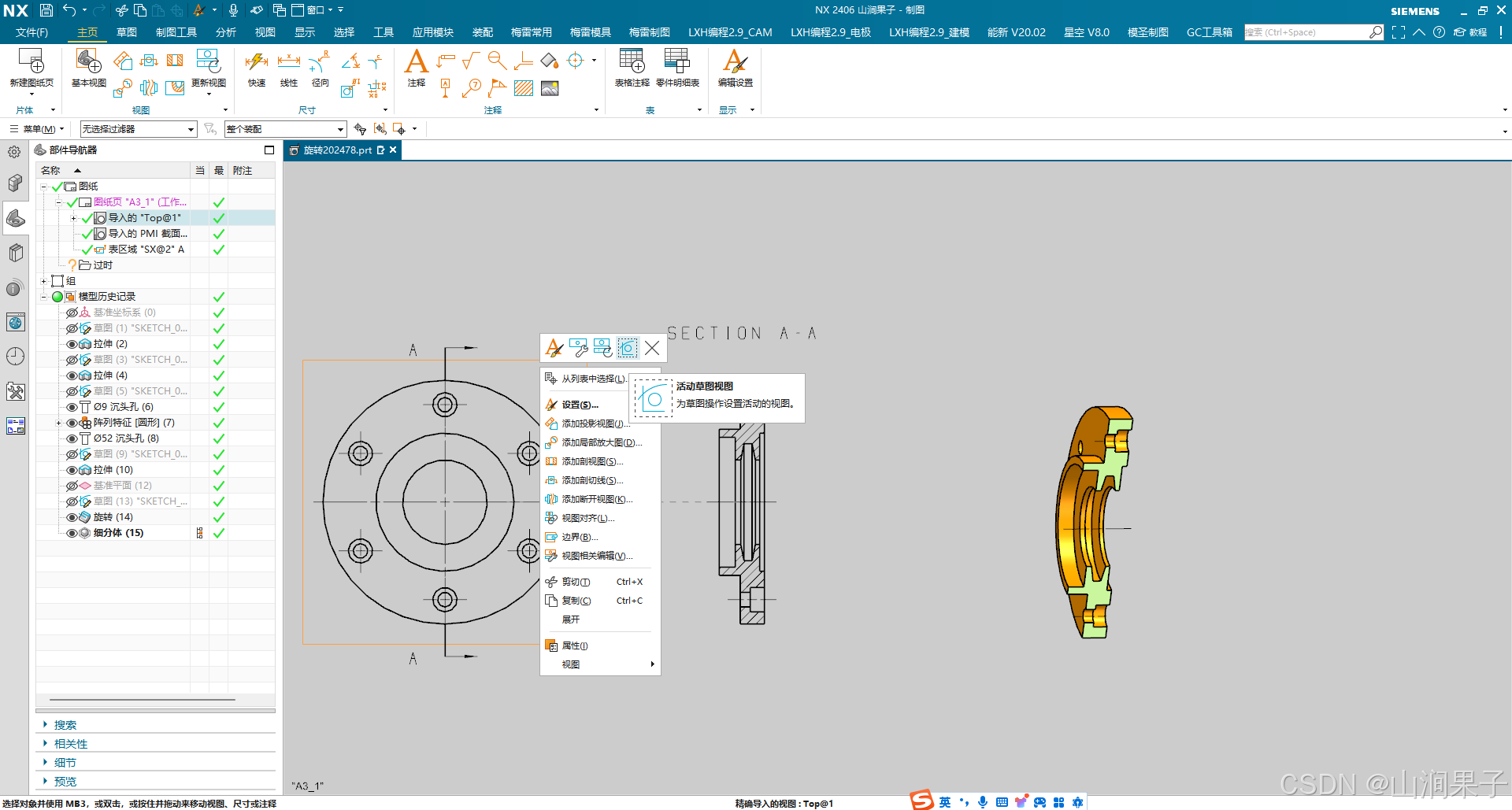
Task: Open the History clock sidebar icon
Action: 15,357
